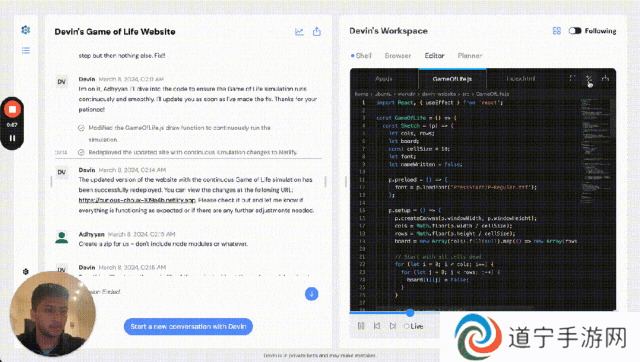This screenshot has height=362, width=640.
Task: Open the usage chart icon in header
Action: pyautogui.click(x=300, y=32)
